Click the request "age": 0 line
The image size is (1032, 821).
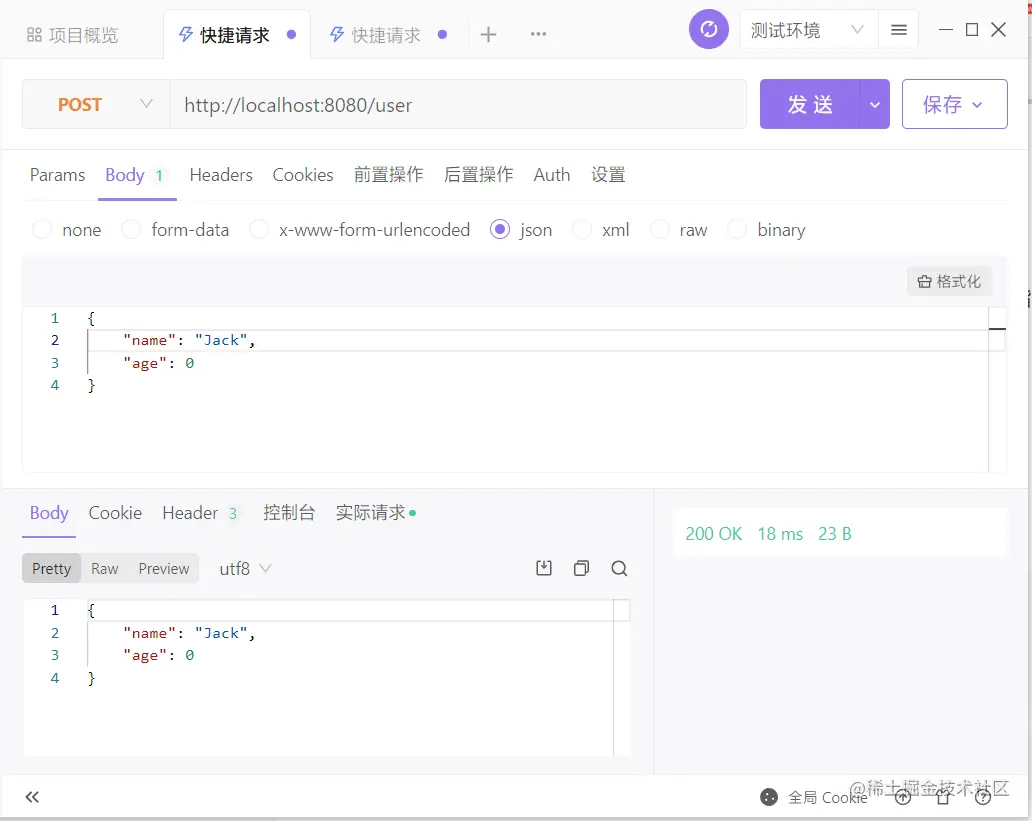(x=159, y=363)
